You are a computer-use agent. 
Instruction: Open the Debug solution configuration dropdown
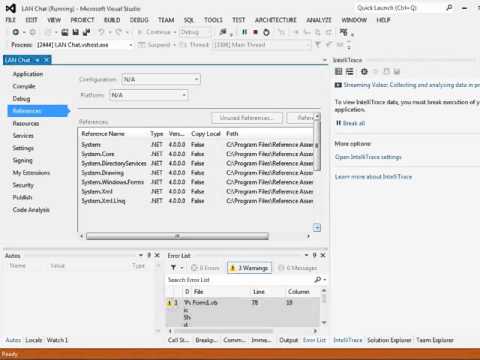(195, 32)
